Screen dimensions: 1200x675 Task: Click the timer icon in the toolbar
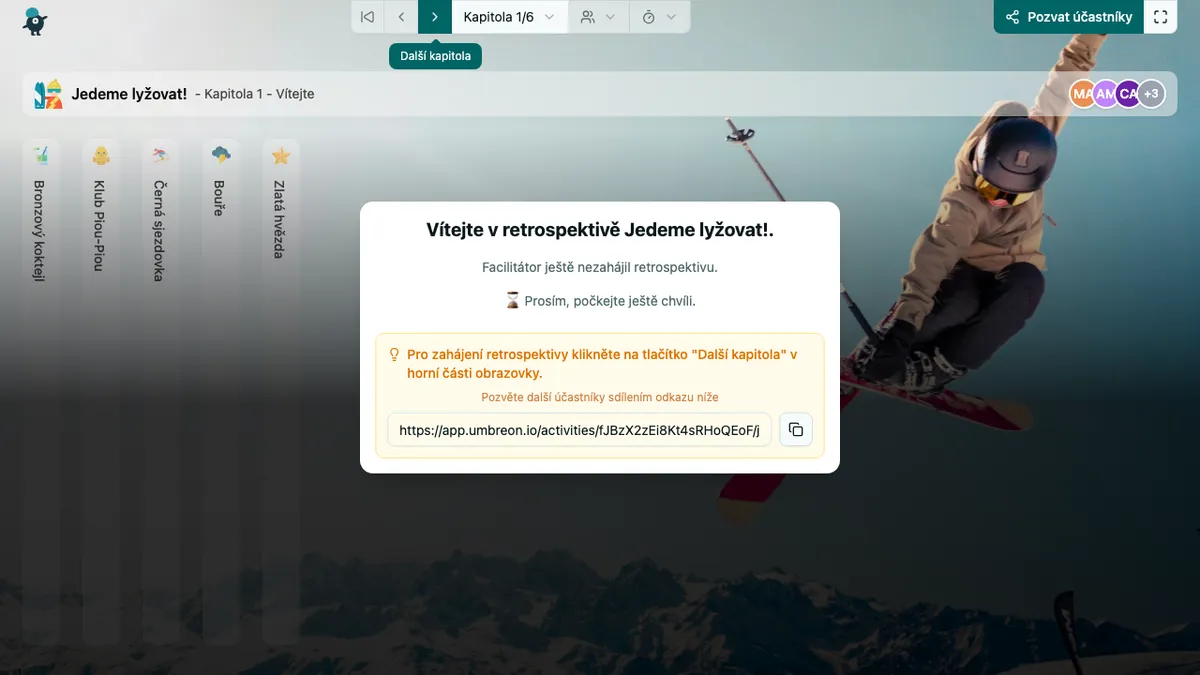652,16
